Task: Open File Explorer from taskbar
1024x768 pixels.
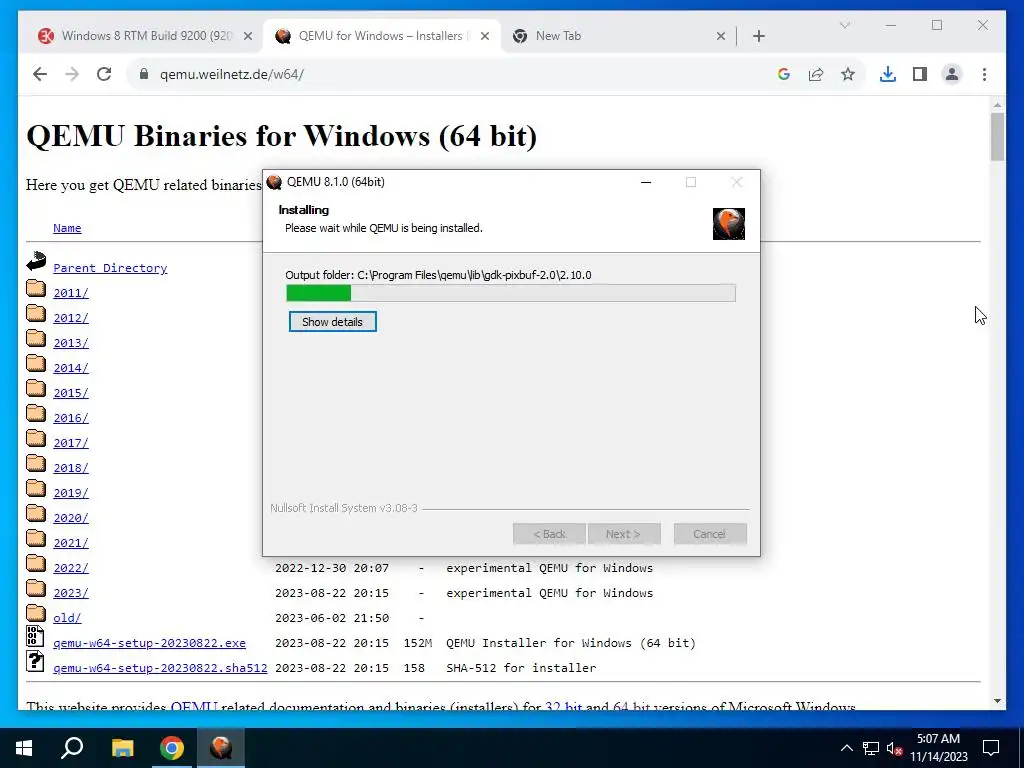Action: click(x=122, y=748)
